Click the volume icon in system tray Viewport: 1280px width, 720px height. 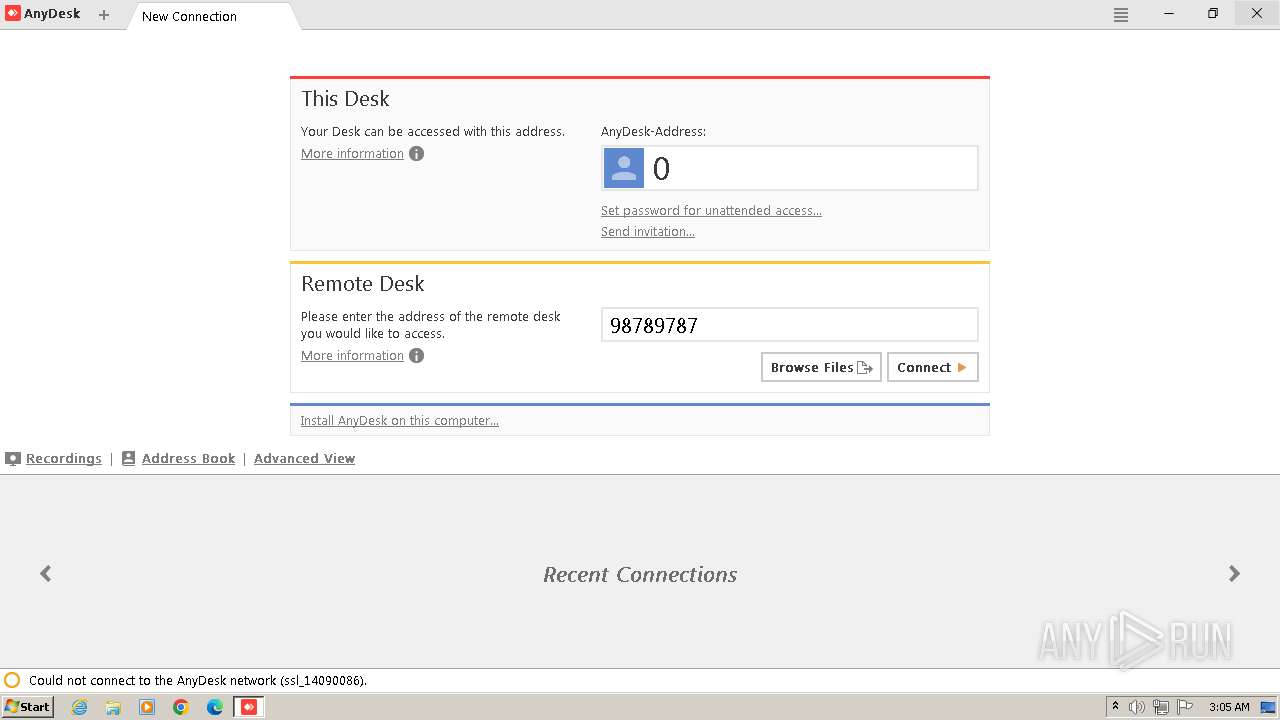click(x=1137, y=707)
